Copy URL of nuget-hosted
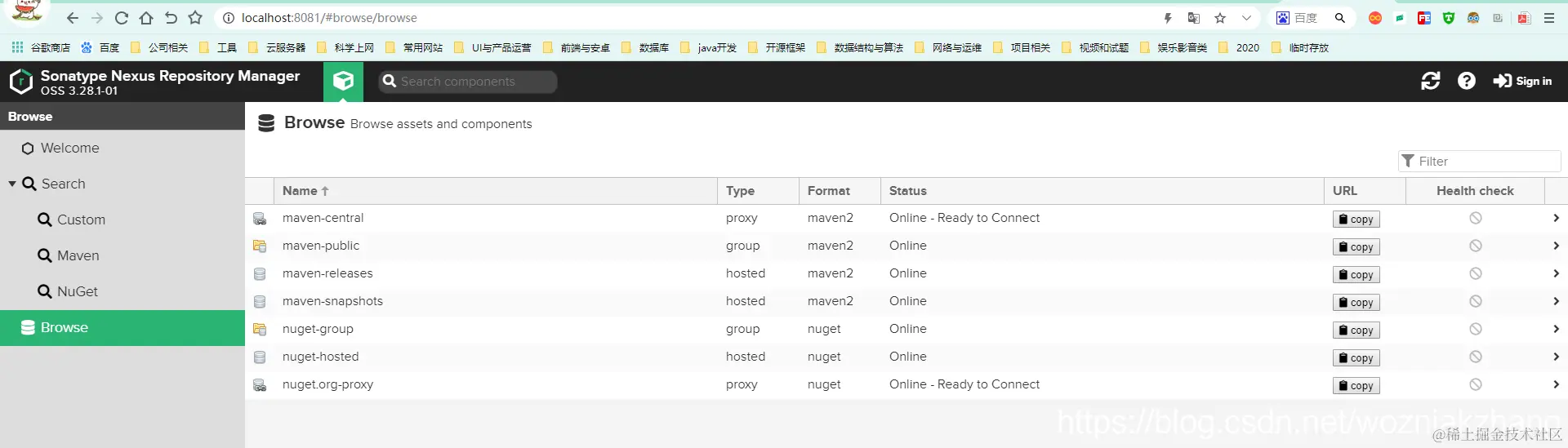This screenshot has height=448, width=1568. (1356, 358)
